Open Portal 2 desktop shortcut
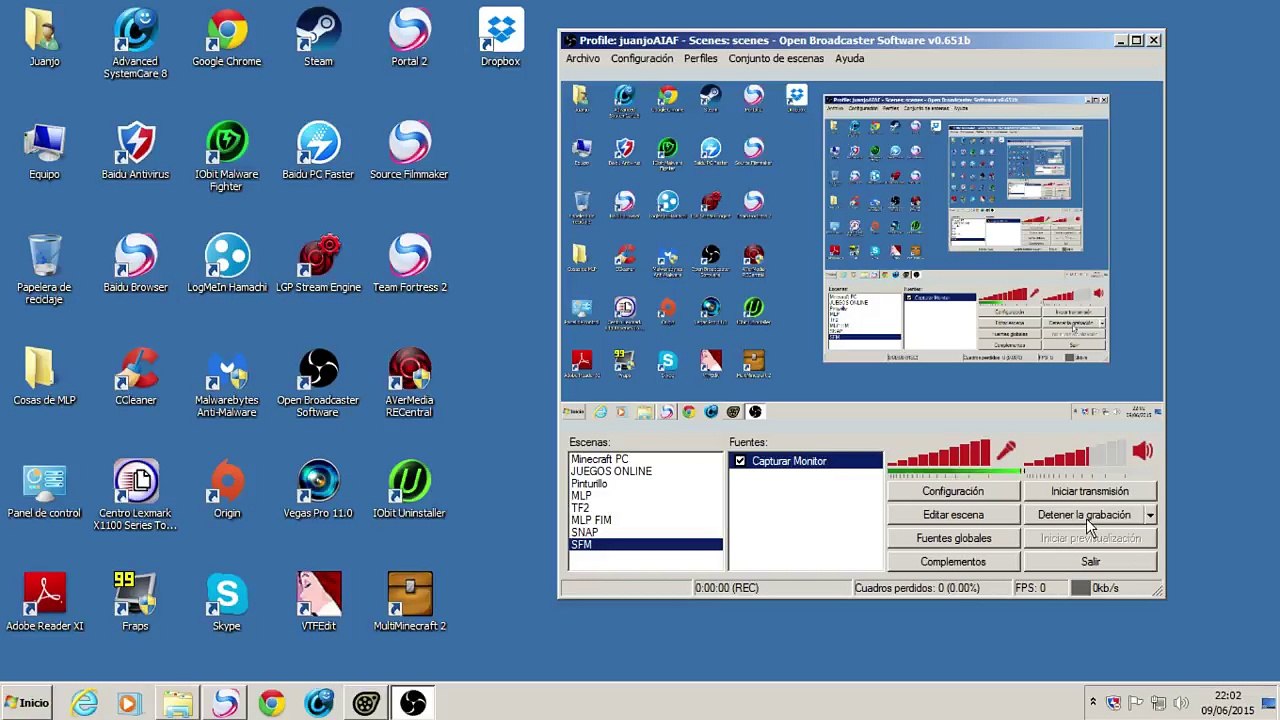Screen dimensions: 1280x720 [x=409, y=38]
